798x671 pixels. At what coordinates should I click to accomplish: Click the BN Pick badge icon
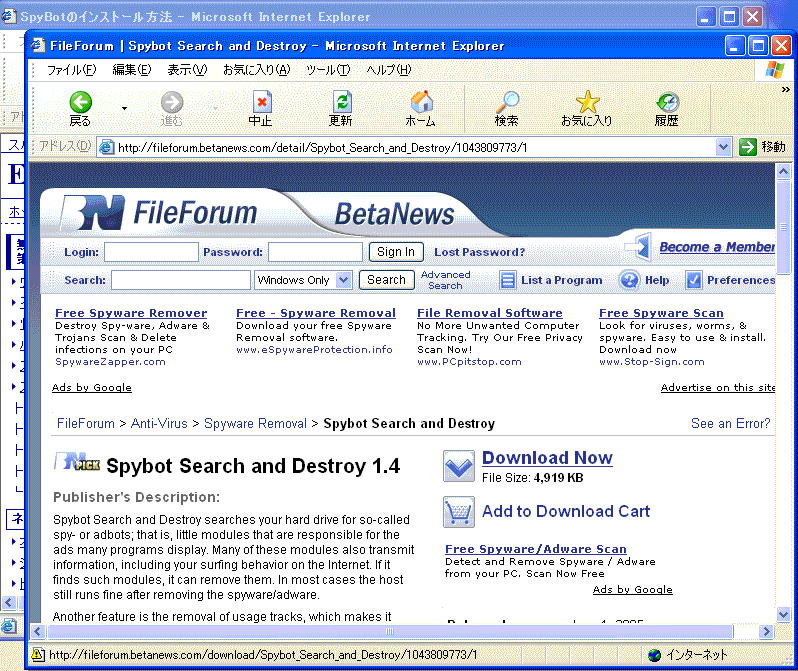pos(77,461)
